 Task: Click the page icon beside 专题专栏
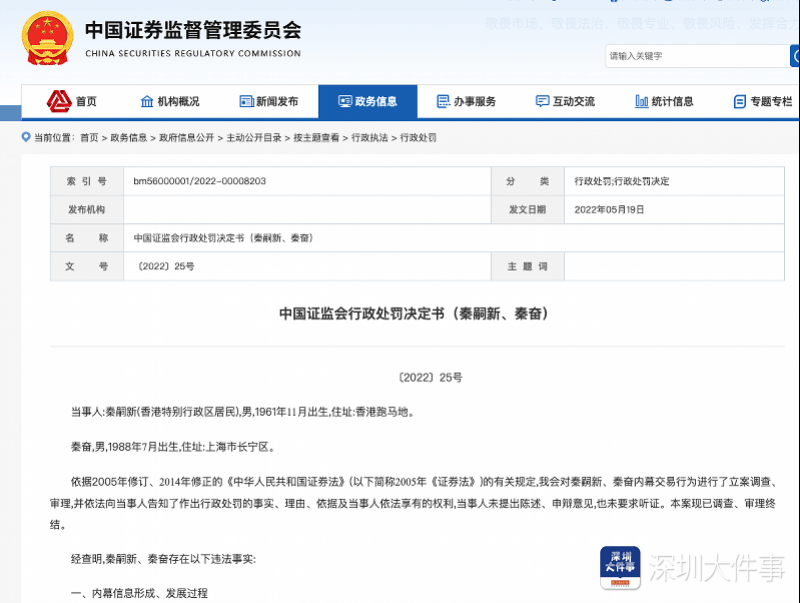pyautogui.click(x=740, y=102)
